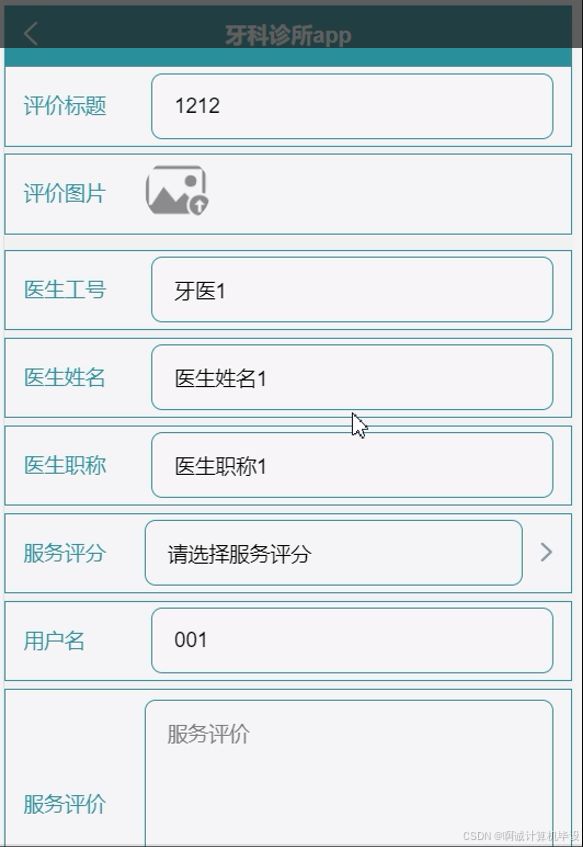
Task: Click the 医生姓名 input field
Action: tap(352, 377)
